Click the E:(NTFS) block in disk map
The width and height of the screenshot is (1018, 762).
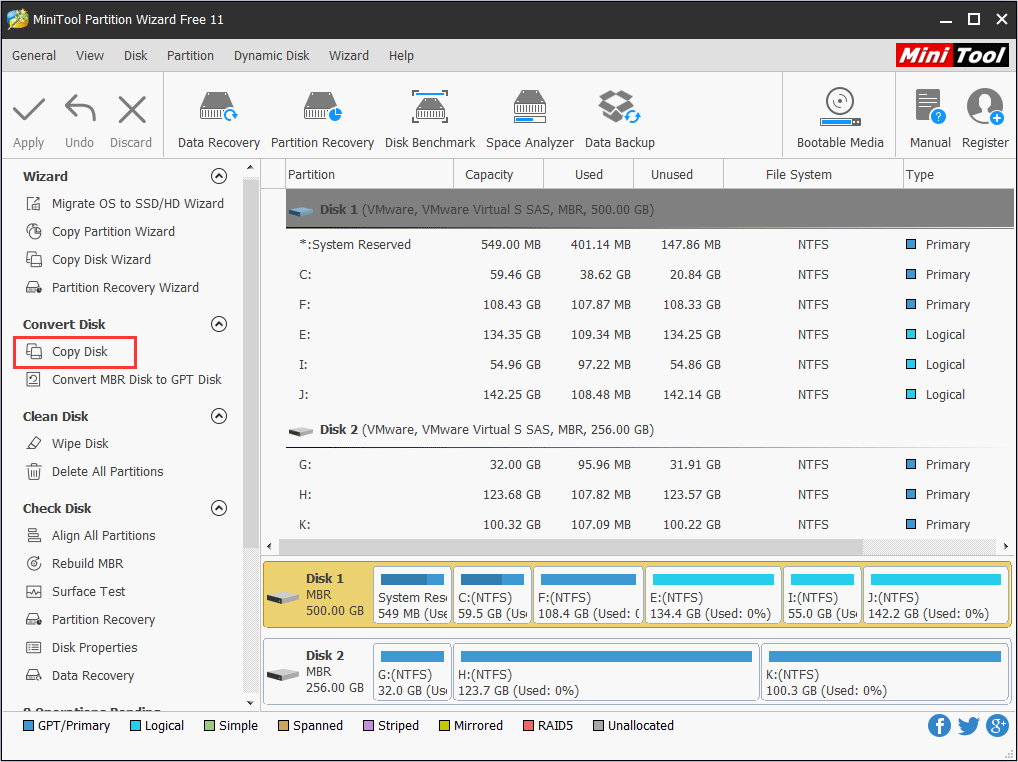(713, 595)
